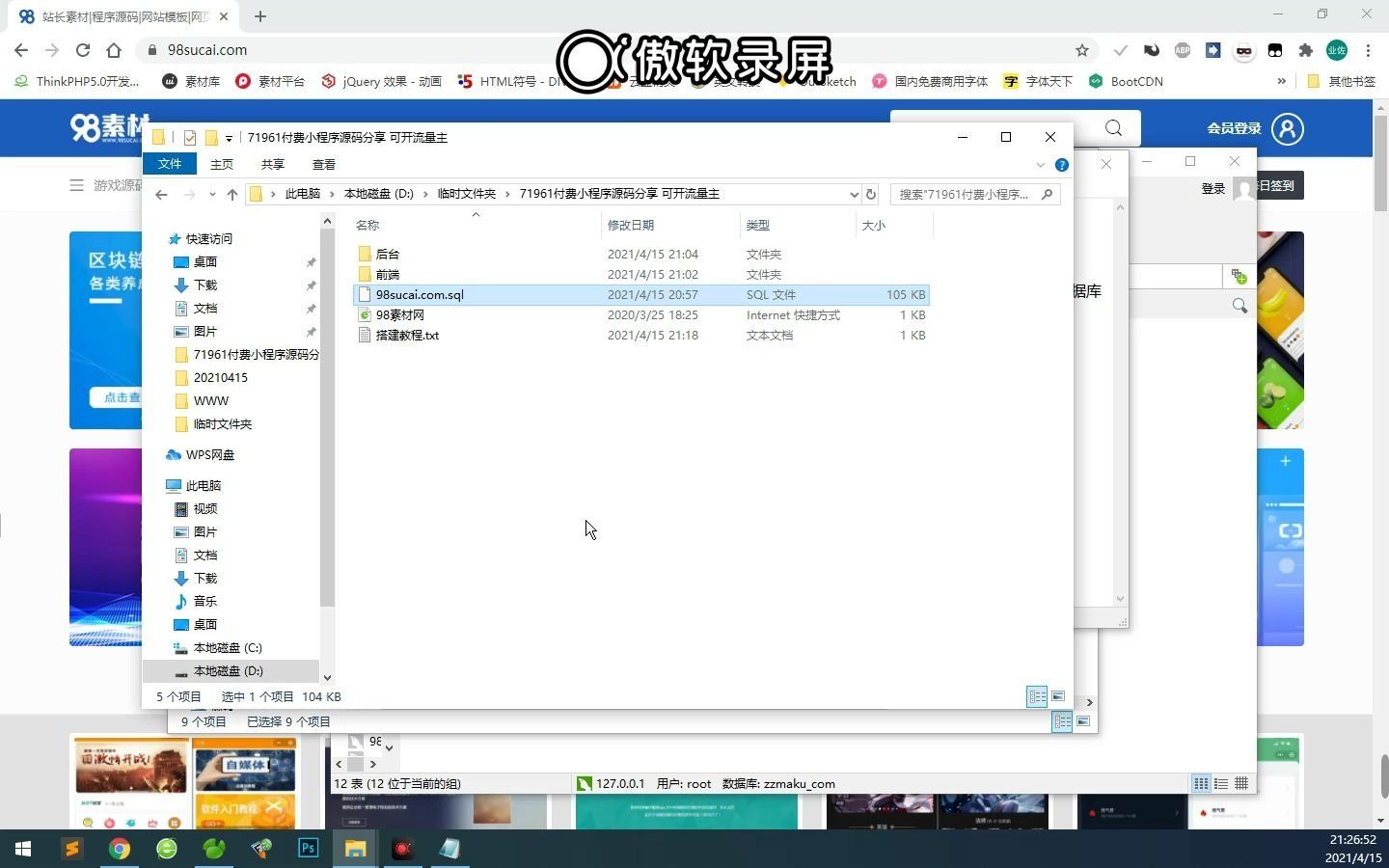Open Chrome three-dot menu
Viewport: 1389px width, 868px height.
point(1368,50)
